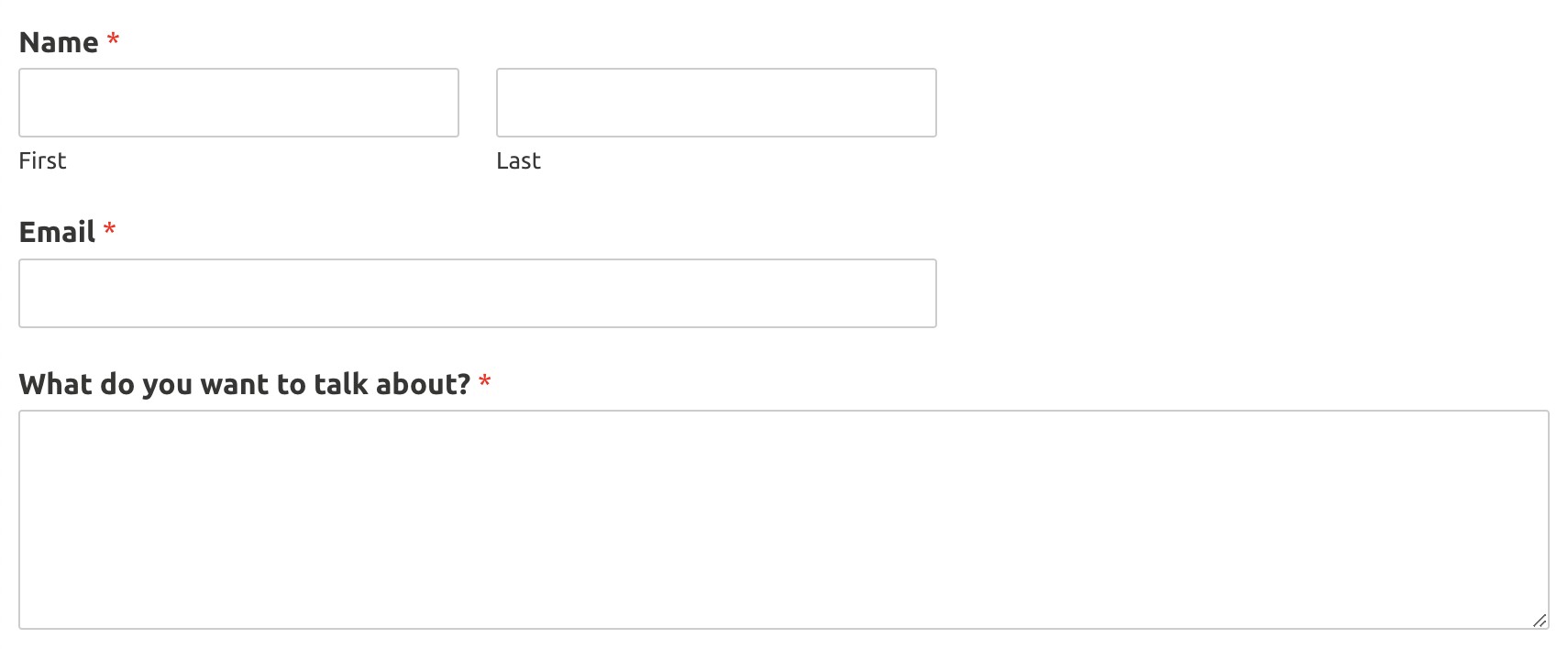The height and width of the screenshot is (649, 1568).
Task: Click the red asterisk beside Email
Action: [109, 230]
